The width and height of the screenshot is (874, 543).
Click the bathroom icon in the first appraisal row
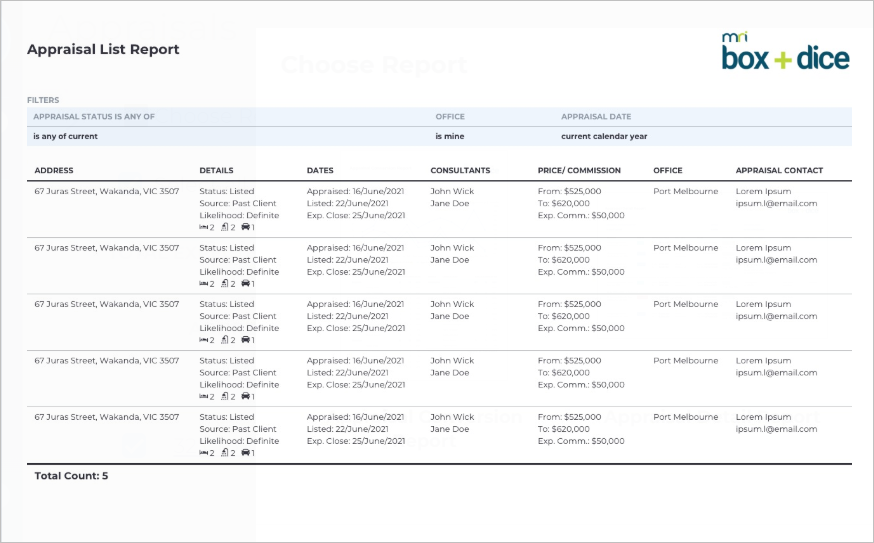tap(225, 227)
